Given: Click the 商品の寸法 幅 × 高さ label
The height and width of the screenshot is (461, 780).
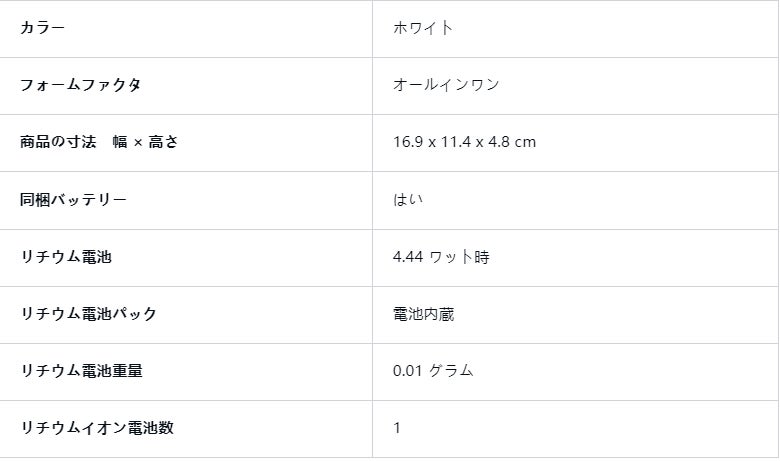Looking at the screenshot, I should click(99, 142).
